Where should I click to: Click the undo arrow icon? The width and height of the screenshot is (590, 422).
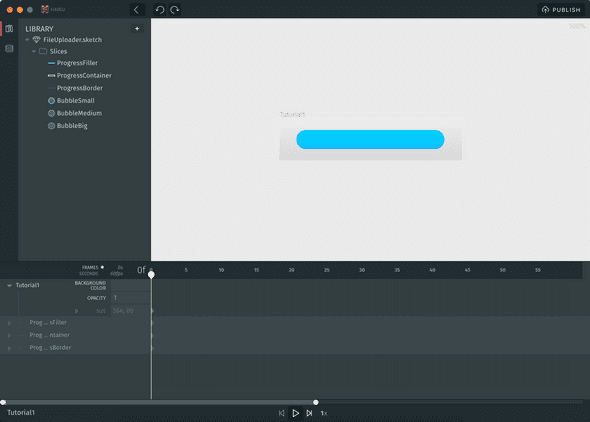(160, 10)
